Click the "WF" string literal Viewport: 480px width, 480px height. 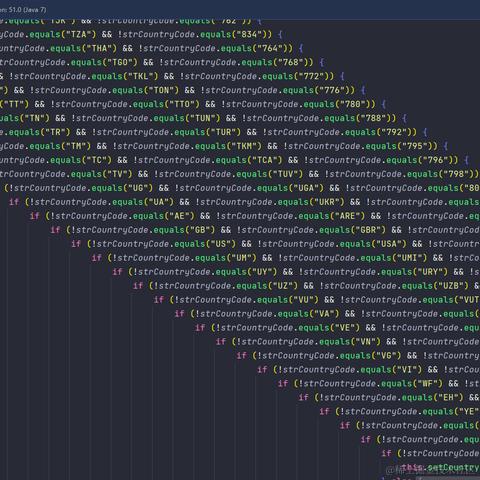tap(427, 384)
